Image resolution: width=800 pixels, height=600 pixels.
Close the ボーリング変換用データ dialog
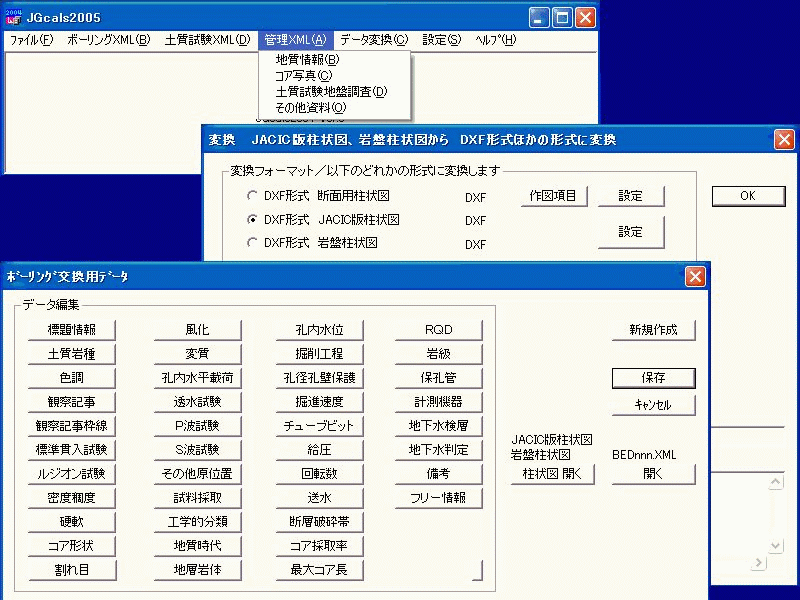[695, 277]
